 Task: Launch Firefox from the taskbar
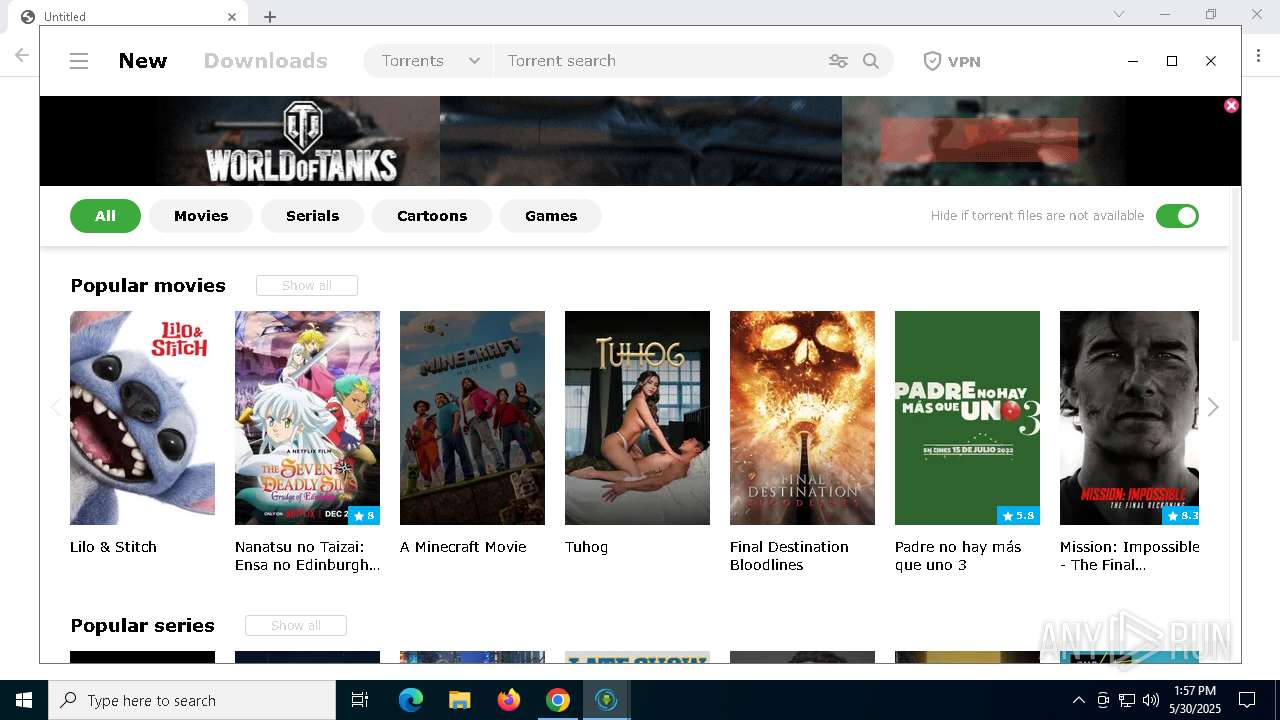509,700
